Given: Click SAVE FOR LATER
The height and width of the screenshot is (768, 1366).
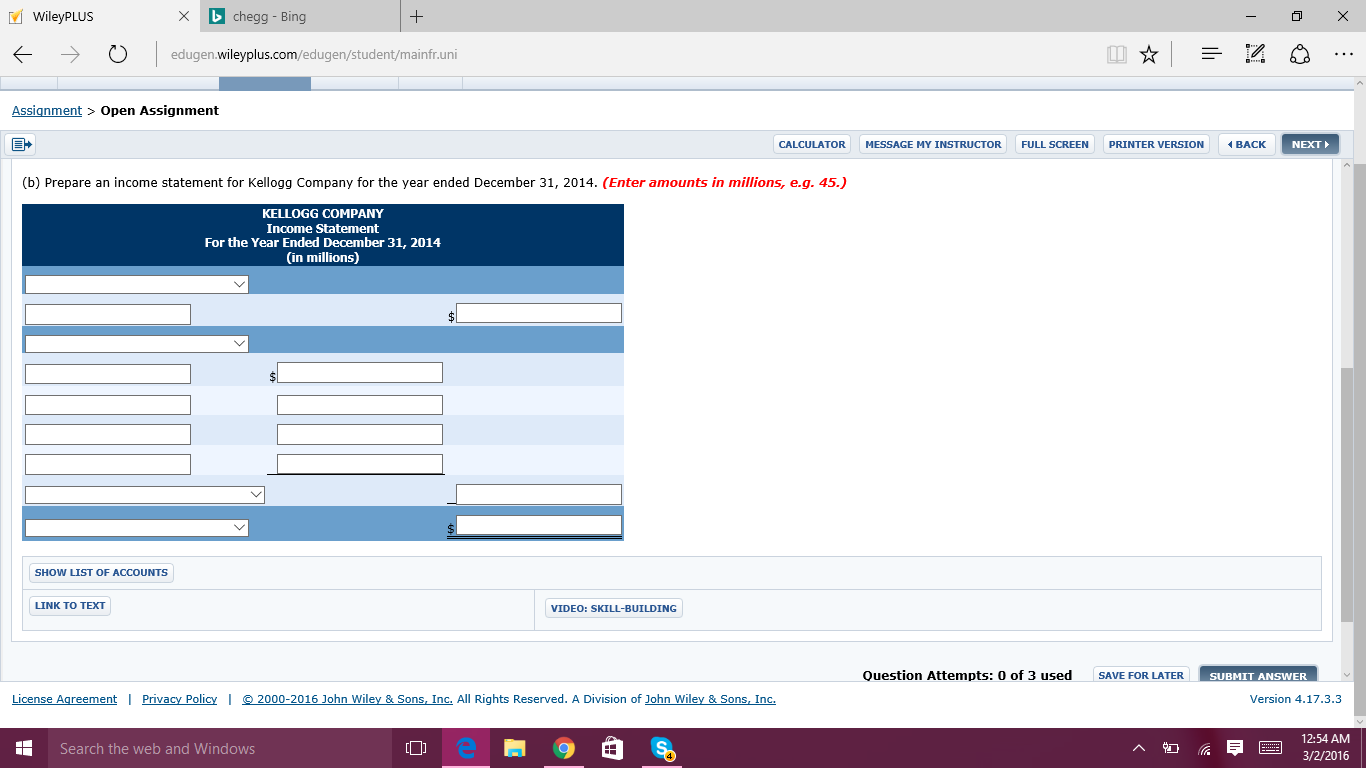Looking at the screenshot, I should point(1141,676).
